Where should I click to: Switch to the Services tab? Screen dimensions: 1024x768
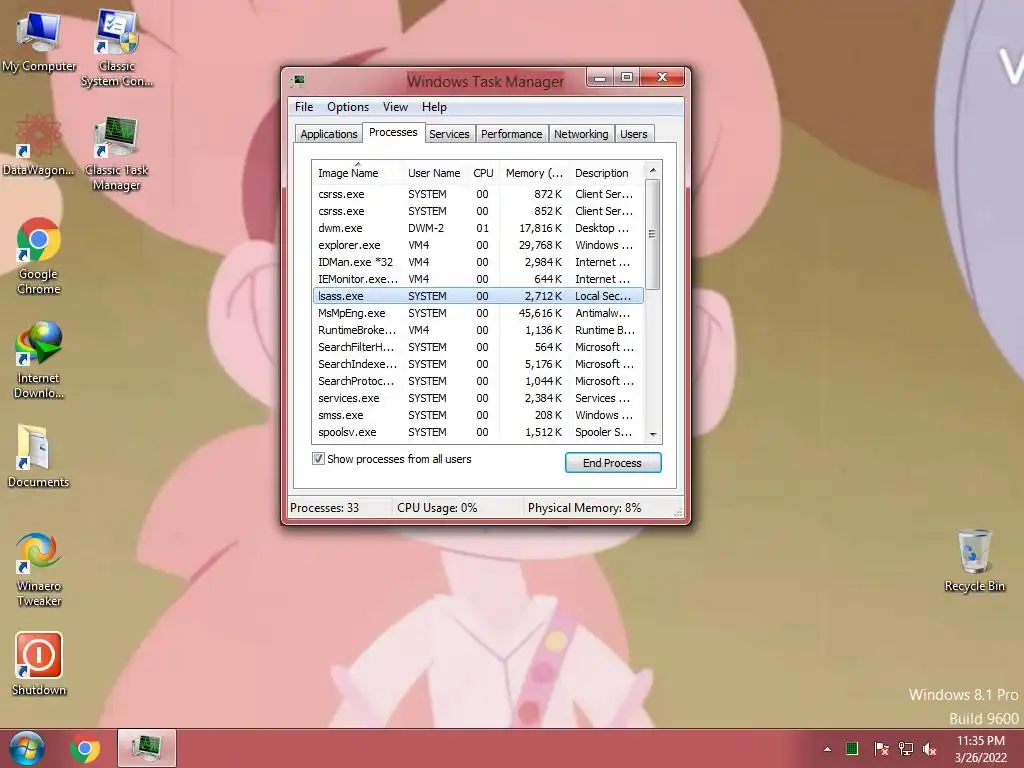[x=449, y=134]
